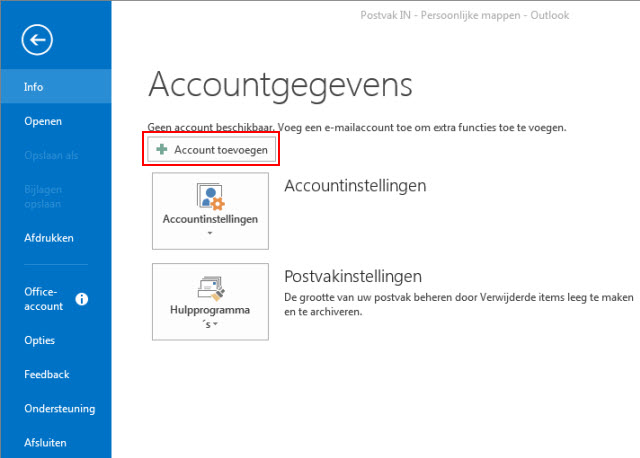Image resolution: width=640 pixels, height=458 pixels.
Task: Click the info icon beside Office-account
Action: click(82, 299)
